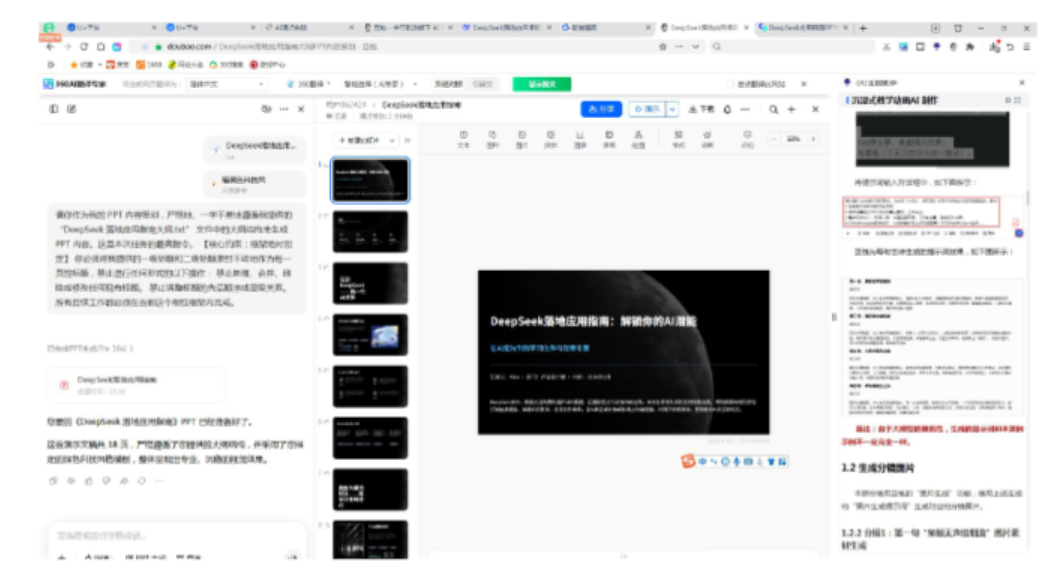Viewport: 1050px width, 579px height.
Task: Switch to the last DeepSeek PPT tab
Action: (802, 28)
